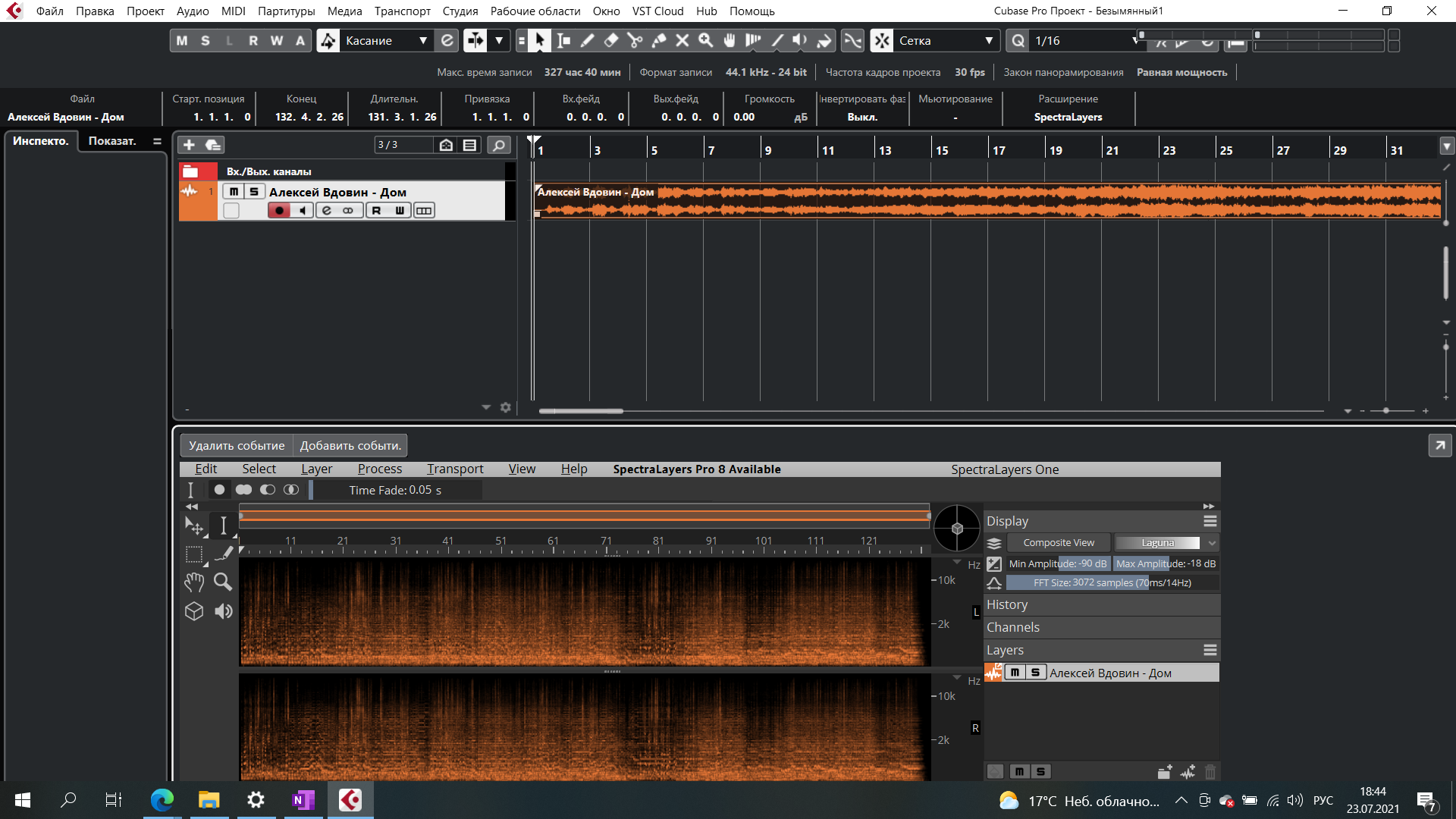Select the Scissors split tool
The width and height of the screenshot is (1456, 819).
point(635,41)
